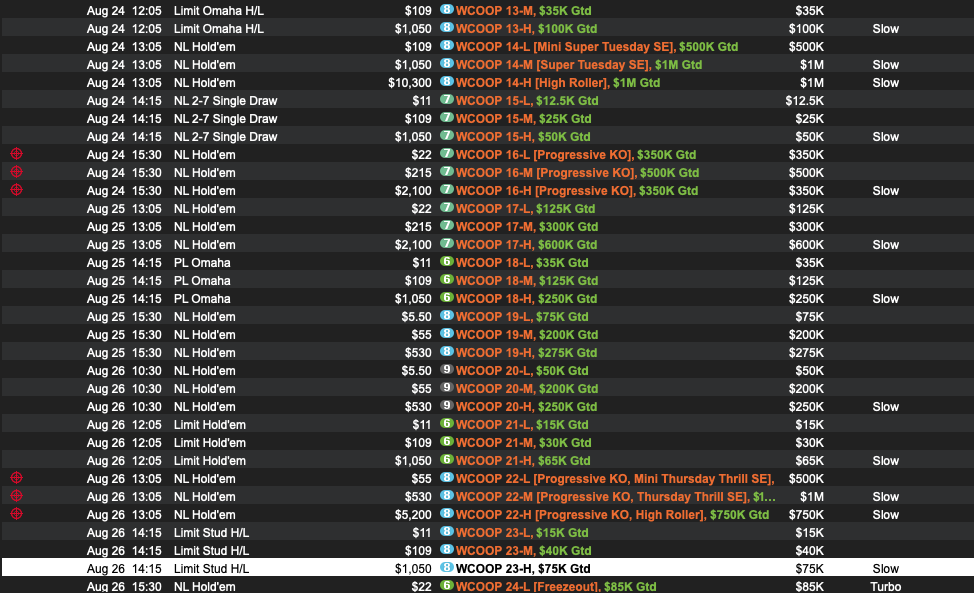Click the 8-max badge beside WCOOP 19-H
Screen dimensions: 974x593
(447, 351)
